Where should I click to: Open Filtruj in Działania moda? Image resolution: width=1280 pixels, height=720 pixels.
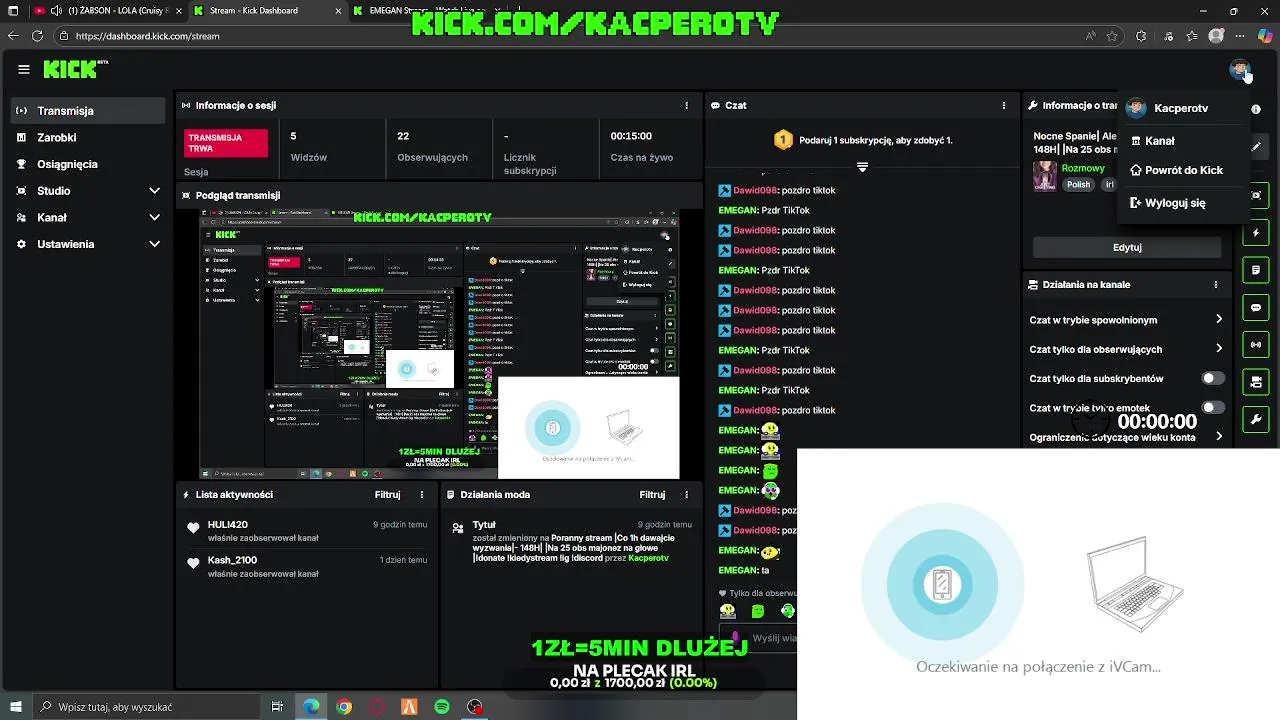652,494
